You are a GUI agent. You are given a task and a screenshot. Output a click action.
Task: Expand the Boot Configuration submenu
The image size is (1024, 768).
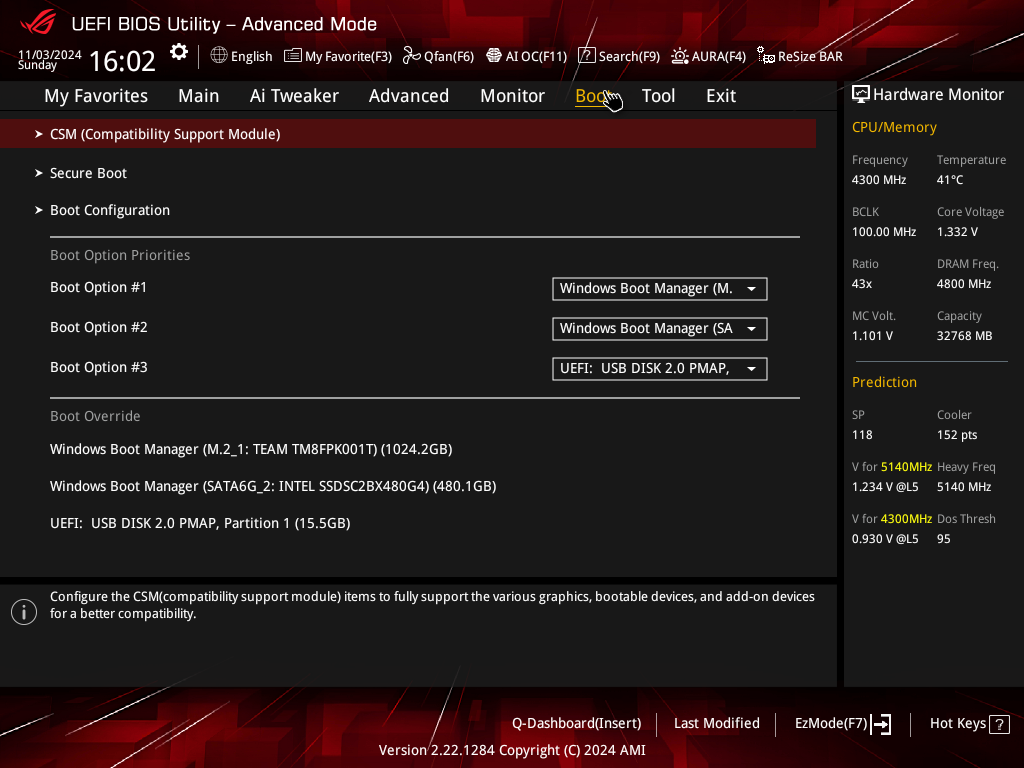point(110,210)
